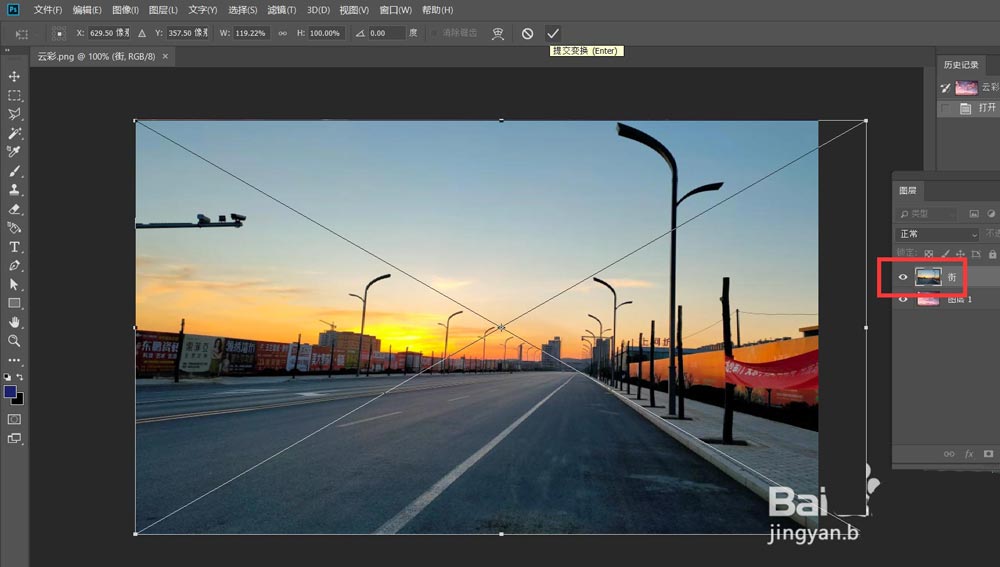Lock layer position
The image size is (1000, 567).
[x=960, y=254]
